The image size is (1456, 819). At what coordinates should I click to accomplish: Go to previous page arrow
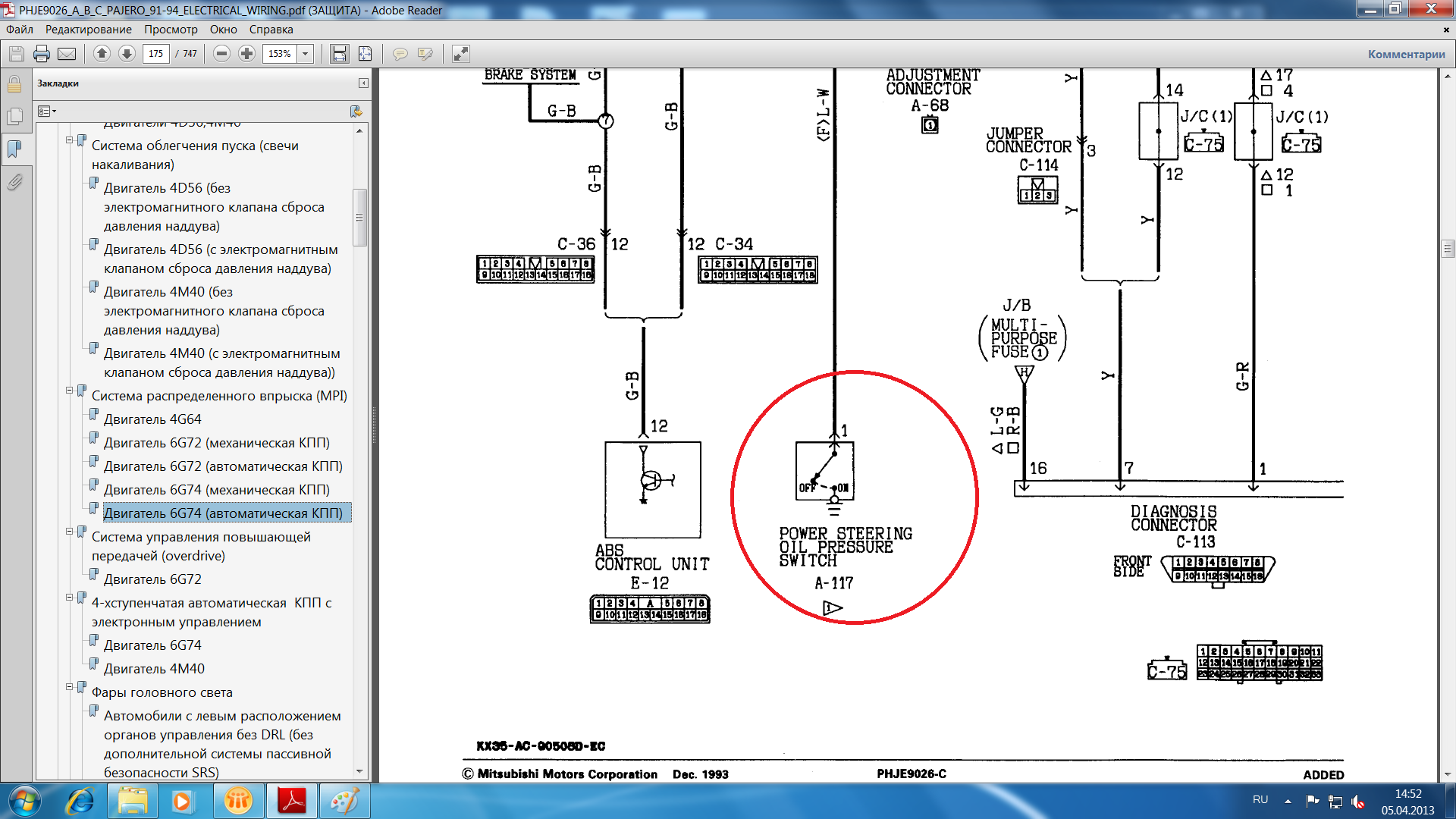tap(102, 54)
